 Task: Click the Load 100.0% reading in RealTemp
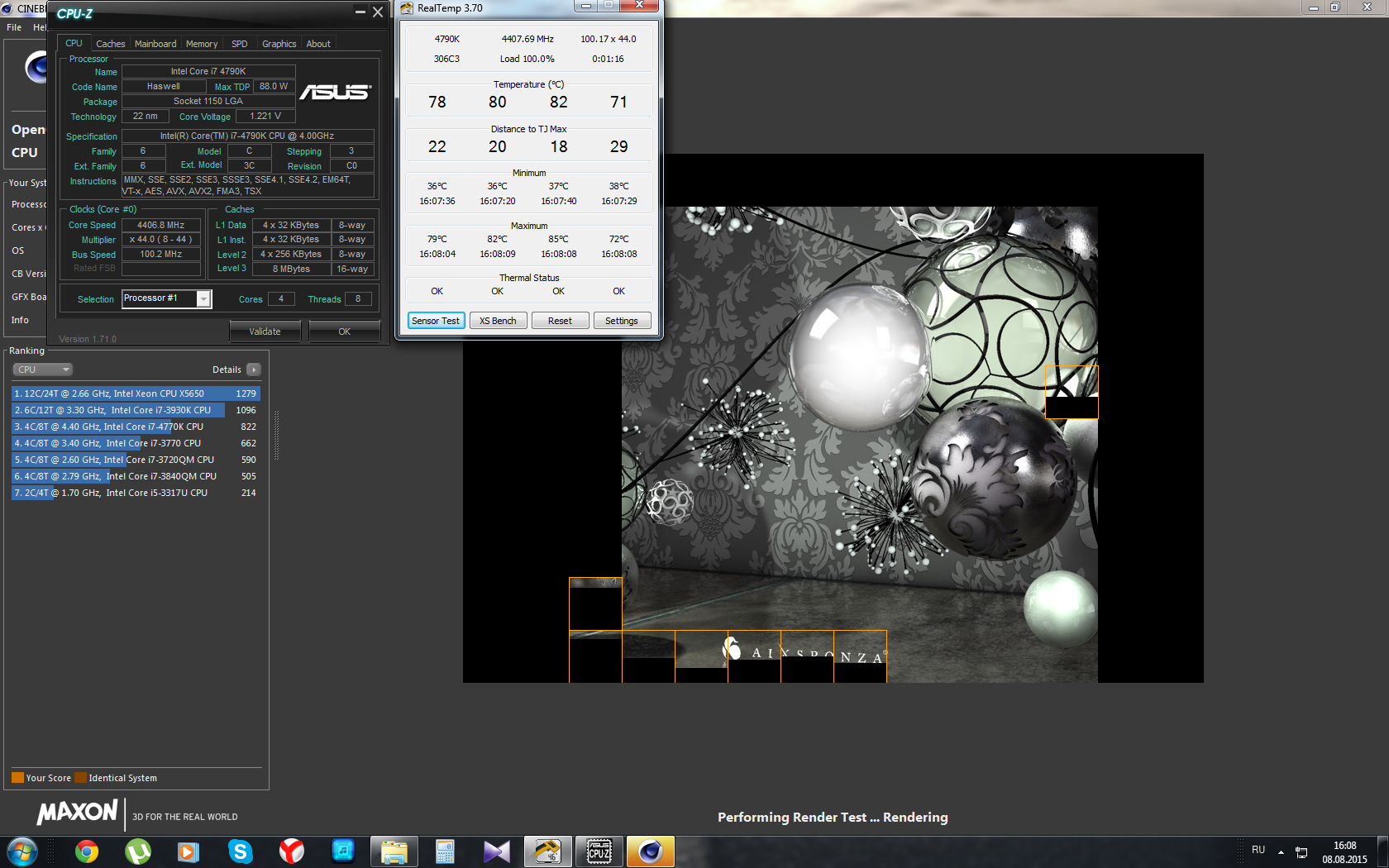click(x=527, y=59)
